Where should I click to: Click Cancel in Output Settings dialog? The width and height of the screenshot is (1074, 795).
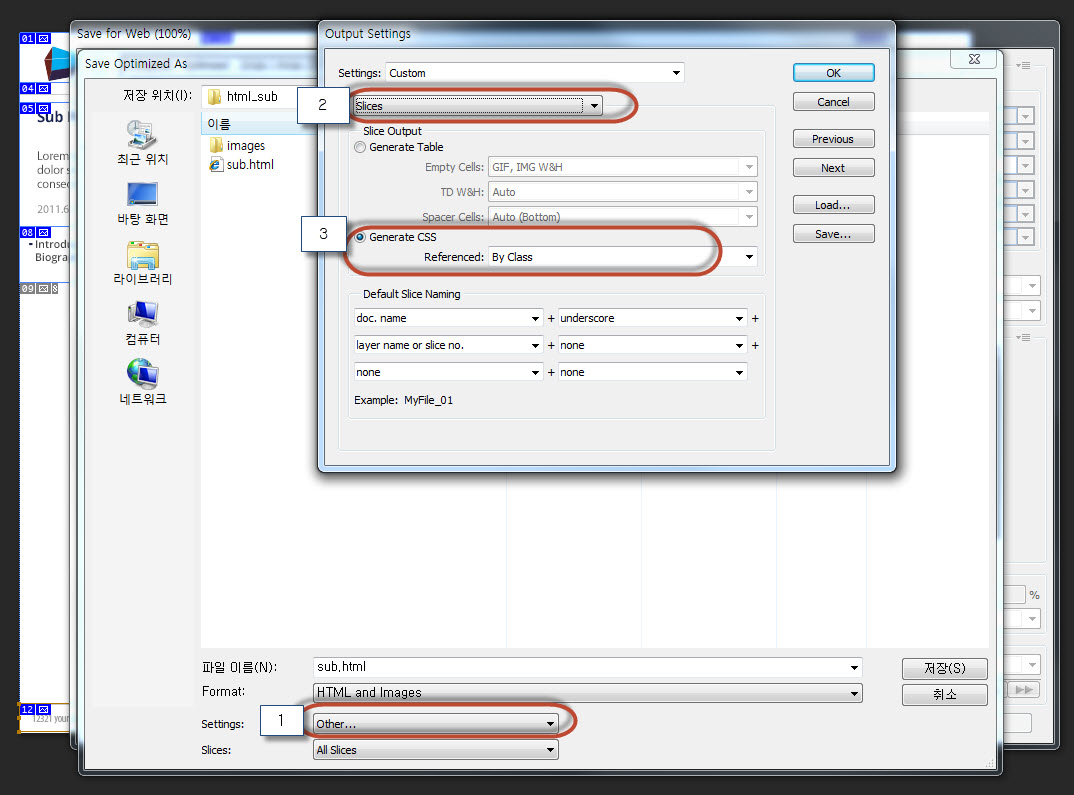(833, 102)
